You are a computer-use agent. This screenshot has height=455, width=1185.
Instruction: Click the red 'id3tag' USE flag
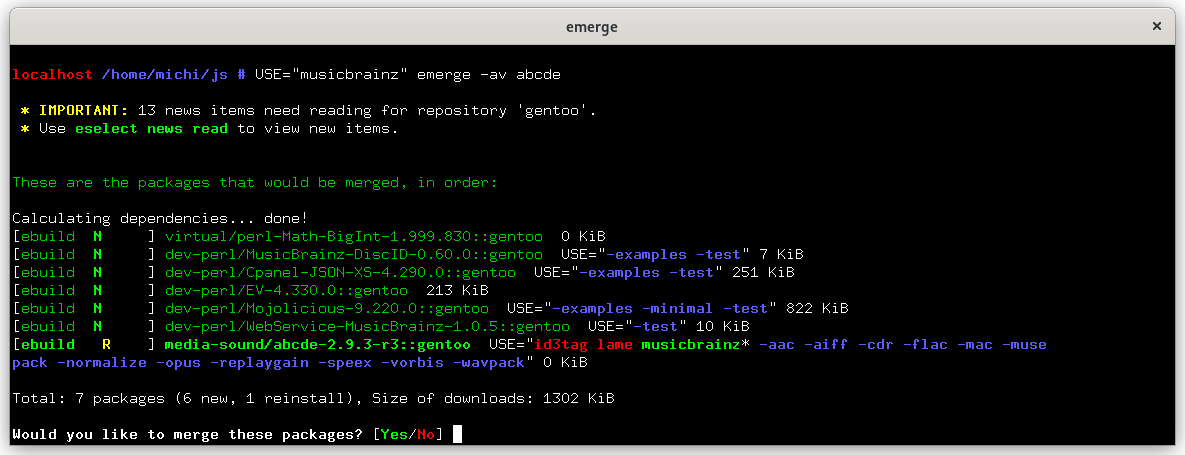559,345
